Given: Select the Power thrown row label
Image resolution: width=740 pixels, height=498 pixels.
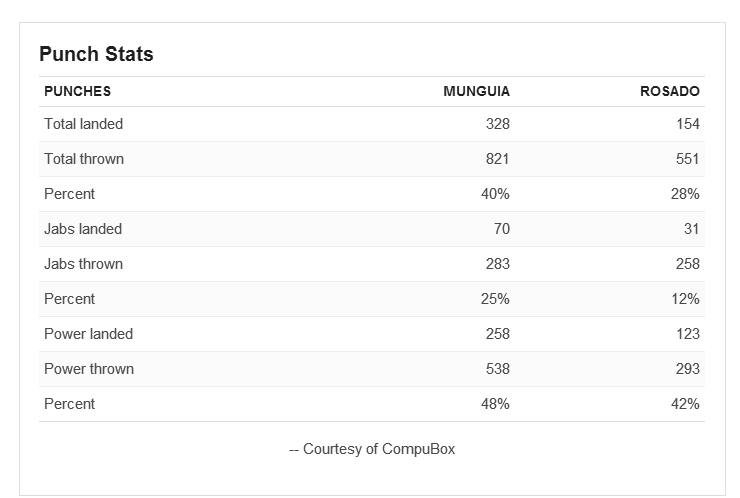Looking at the screenshot, I should [89, 369].
